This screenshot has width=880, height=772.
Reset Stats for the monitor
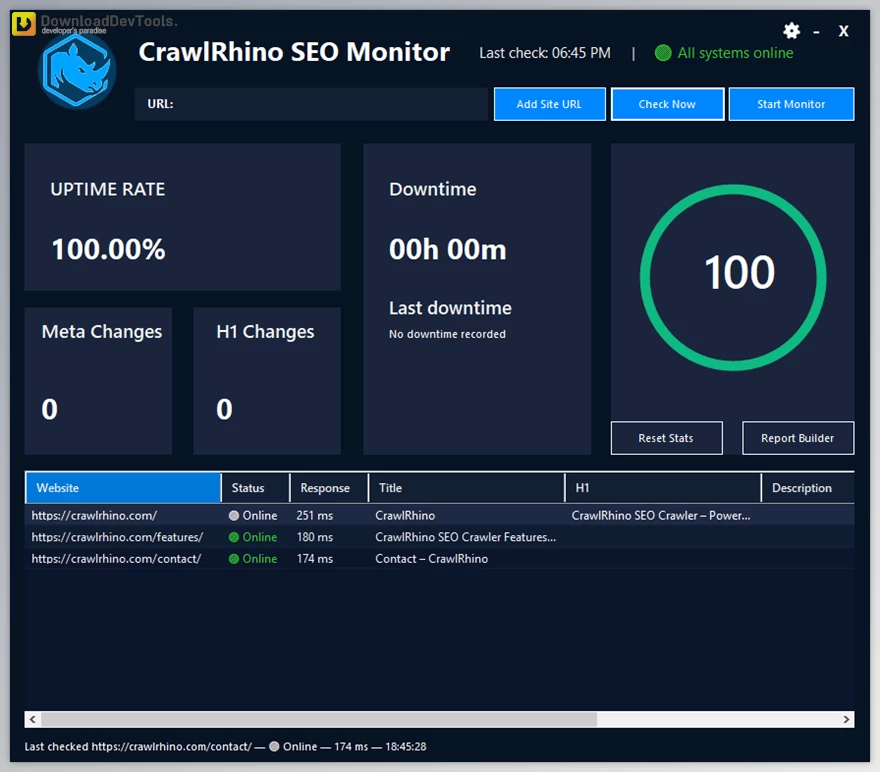pos(666,438)
